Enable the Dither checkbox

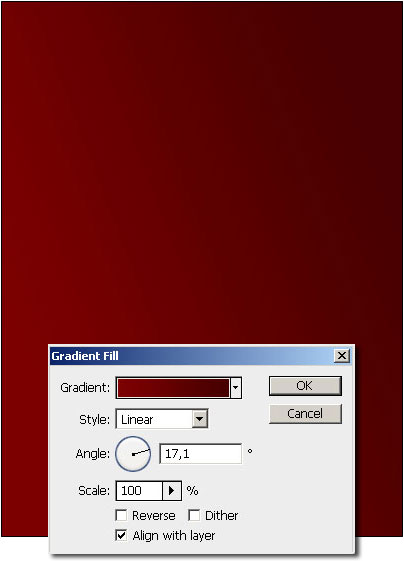(194, 515)
